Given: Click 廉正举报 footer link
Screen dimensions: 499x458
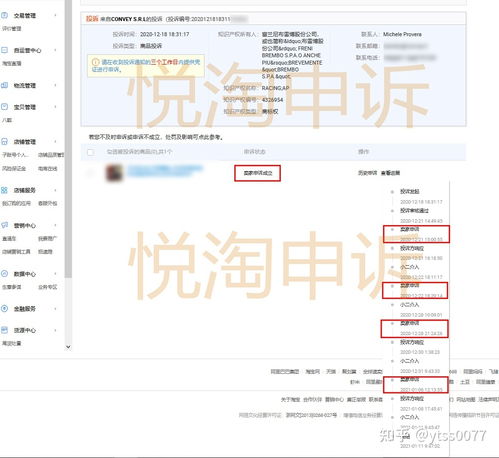Looking at the screenshot, I should point(356,399).
